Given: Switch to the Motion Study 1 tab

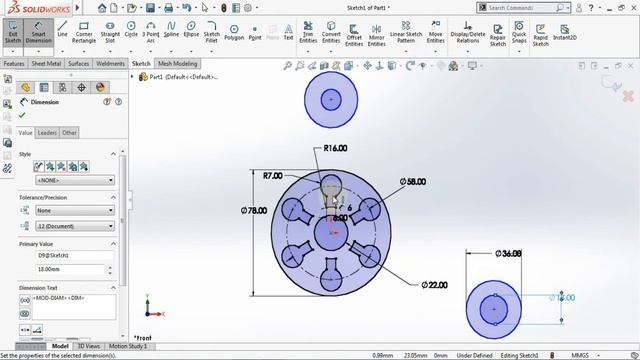Looking at the screenshot, I should (128, 346).
